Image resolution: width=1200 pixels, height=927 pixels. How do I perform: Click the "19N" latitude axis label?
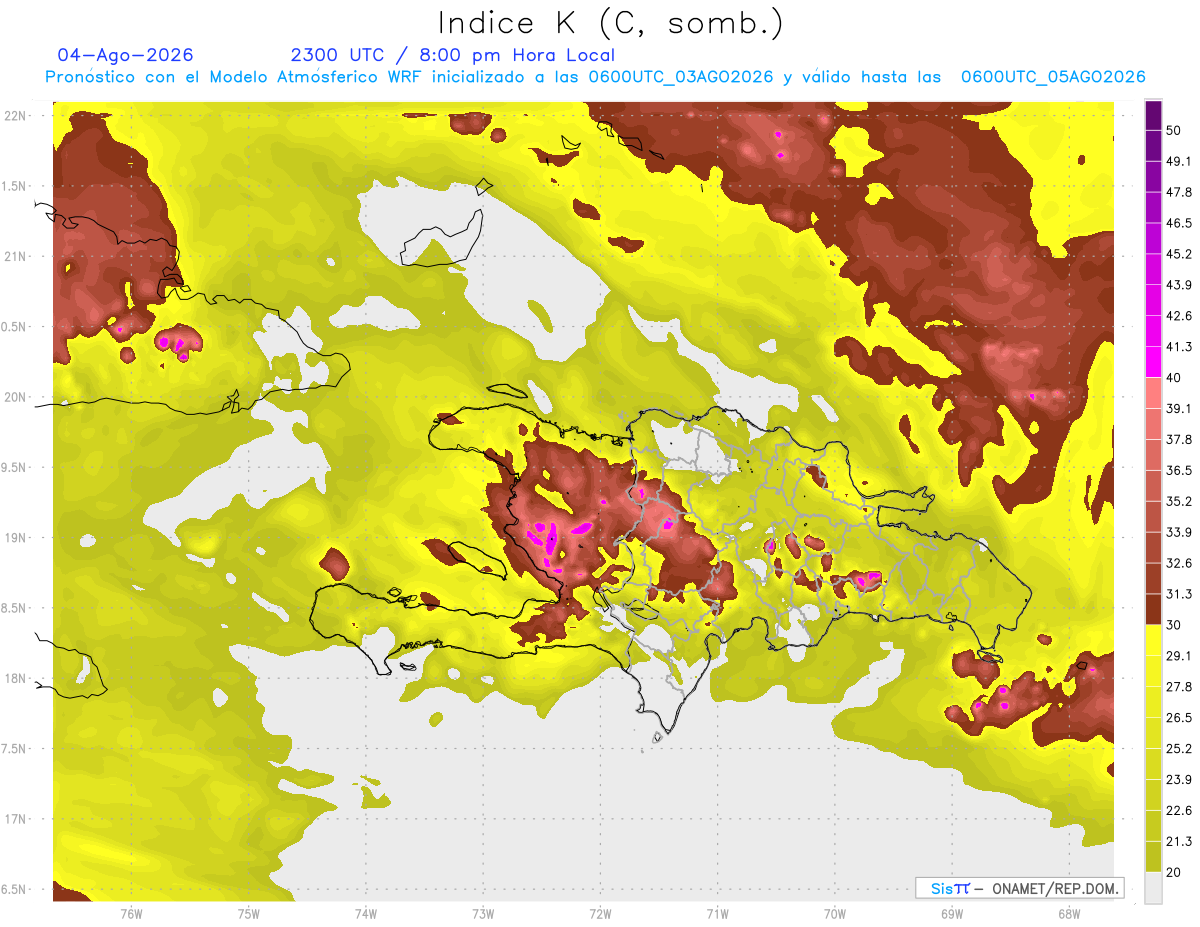click(x=16, y=538)
